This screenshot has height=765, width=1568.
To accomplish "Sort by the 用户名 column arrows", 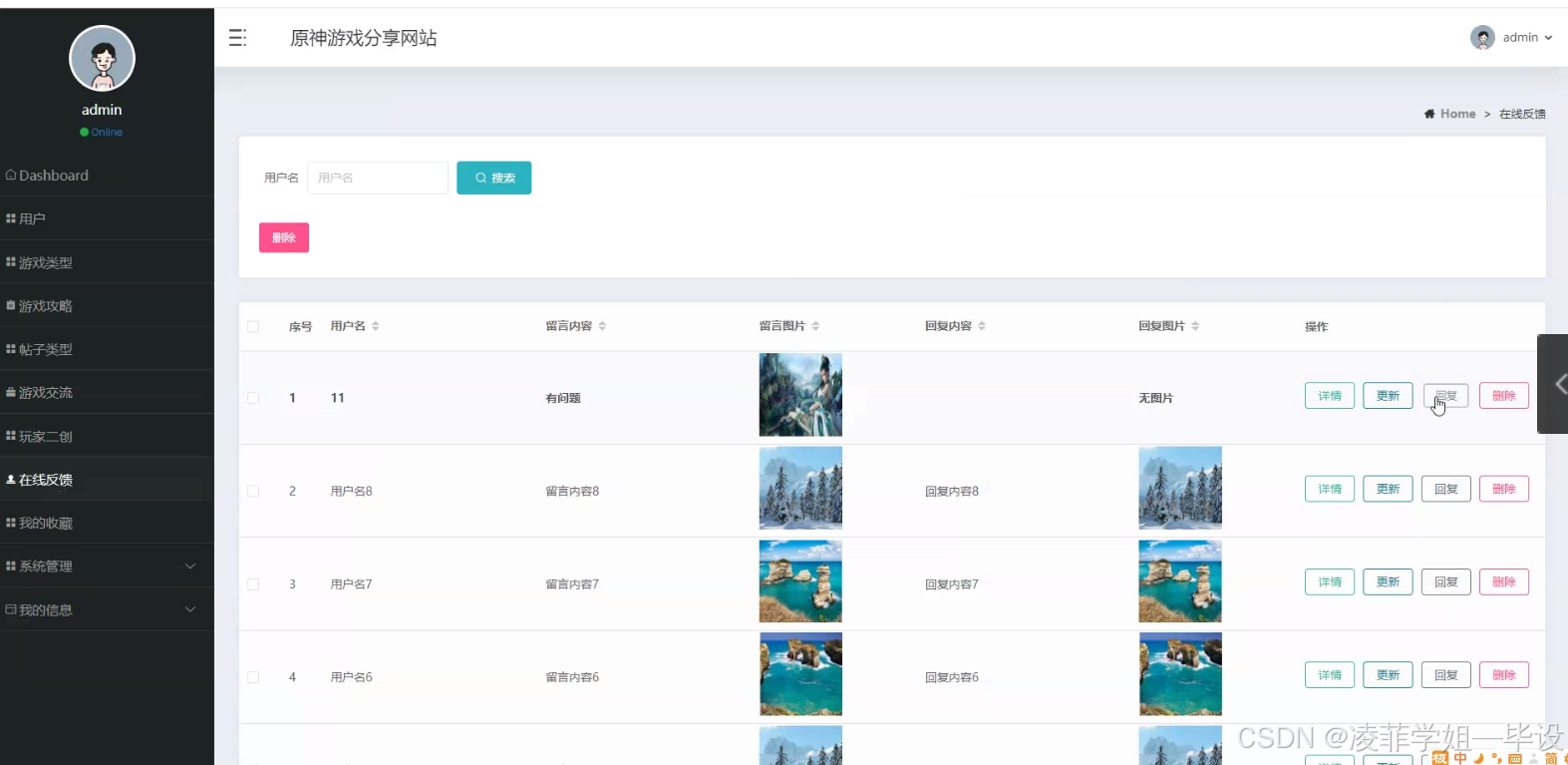I will pos(375,326).
